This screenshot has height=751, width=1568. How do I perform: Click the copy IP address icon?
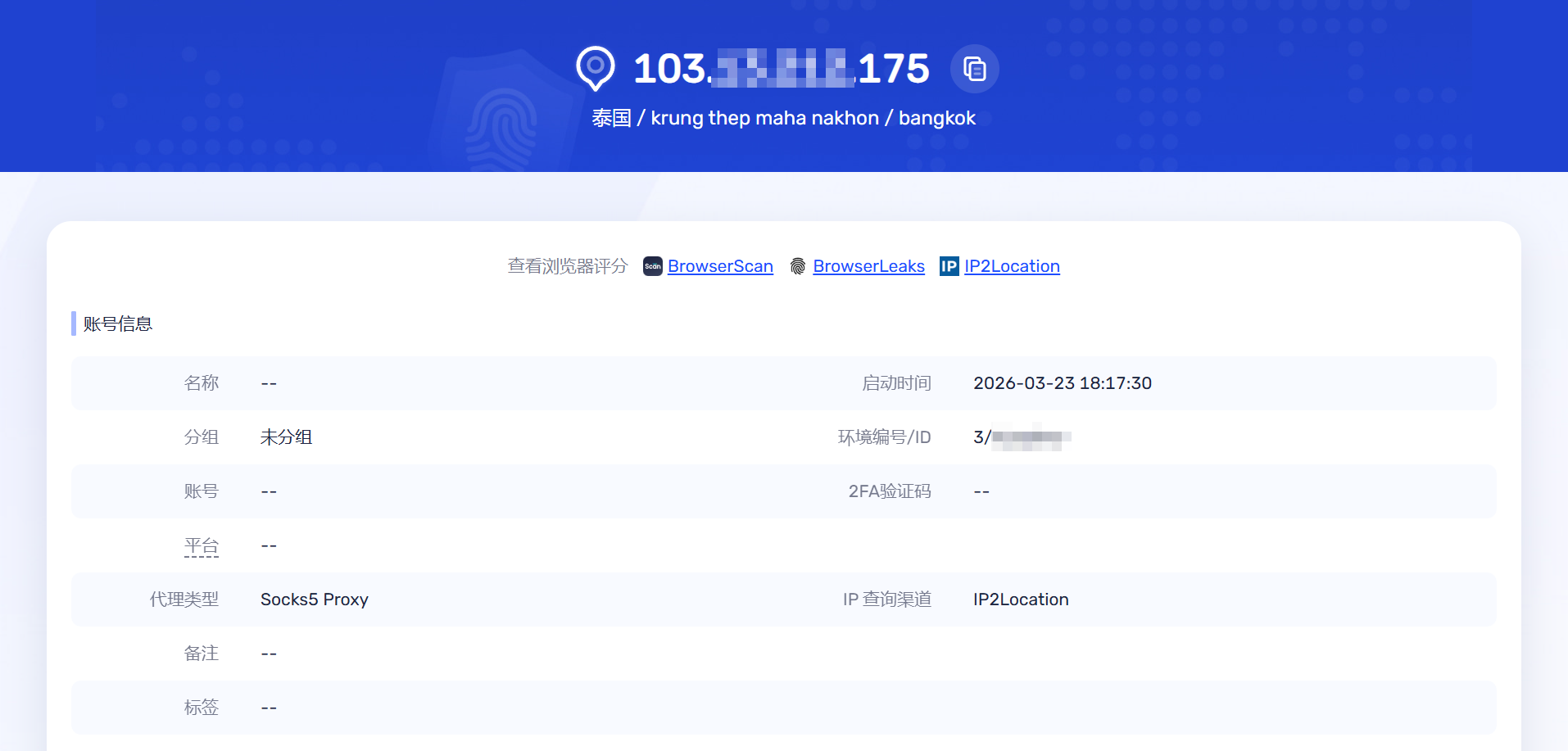coord(974,69)
